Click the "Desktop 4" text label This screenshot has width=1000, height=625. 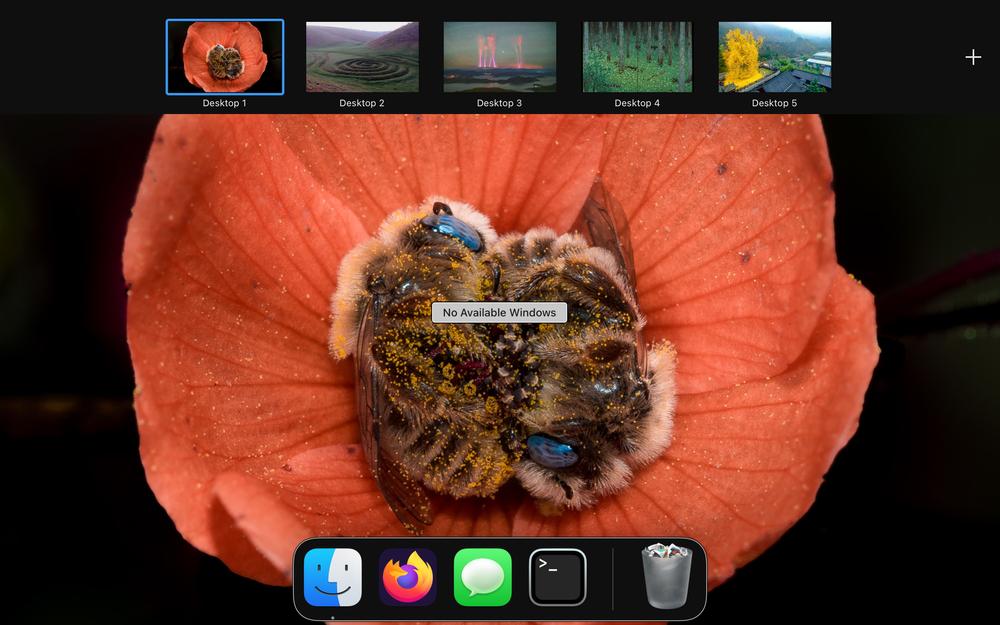coord(637,103)
